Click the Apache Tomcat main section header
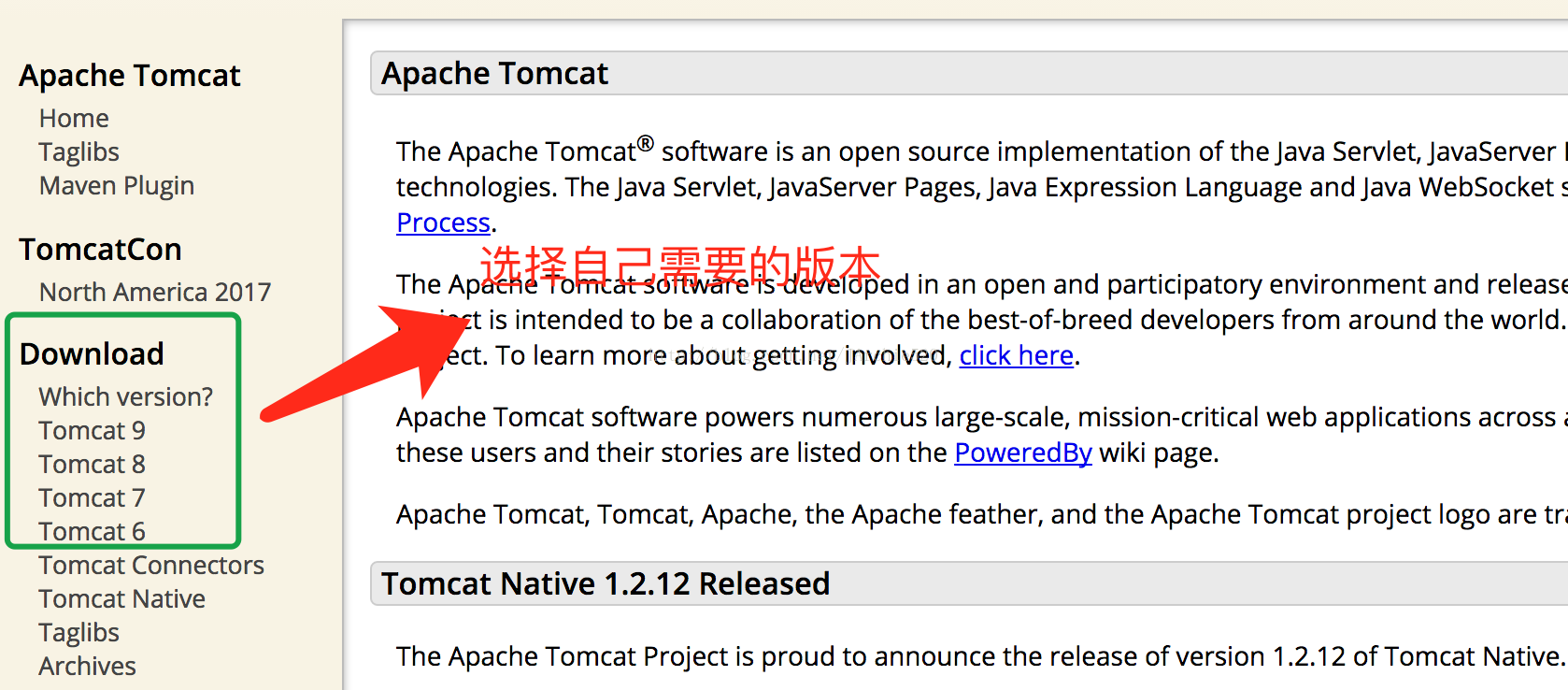Image resolution: width=1568 pixels, height=690 pixels. coord(969,73)
